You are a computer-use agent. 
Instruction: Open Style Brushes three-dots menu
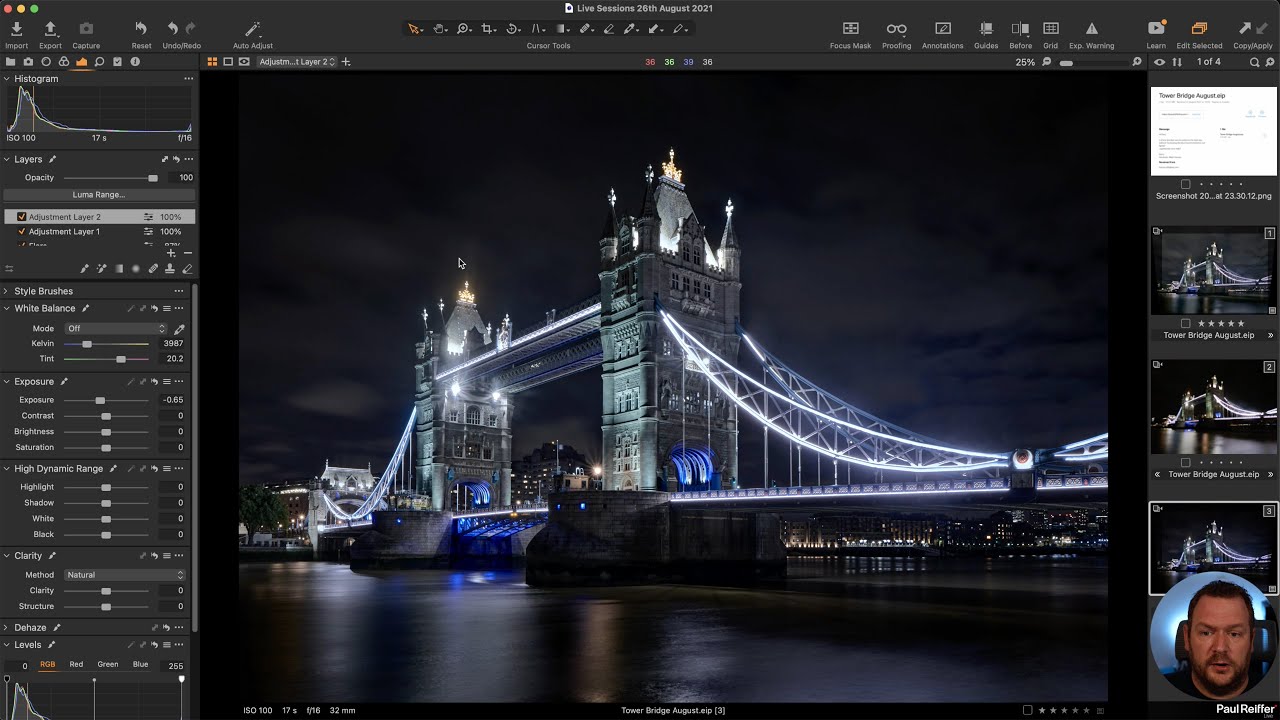[x=179, y=291]
